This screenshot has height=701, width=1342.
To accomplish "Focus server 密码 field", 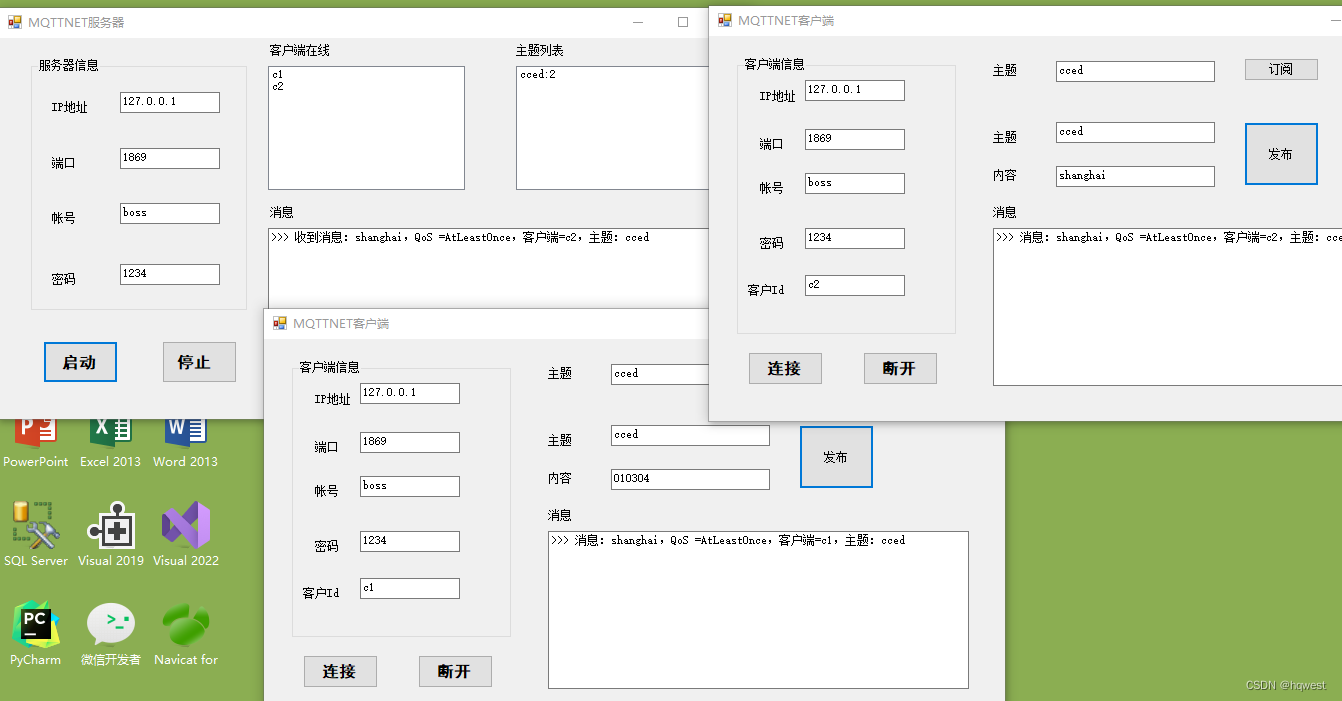I will [170, 274].
